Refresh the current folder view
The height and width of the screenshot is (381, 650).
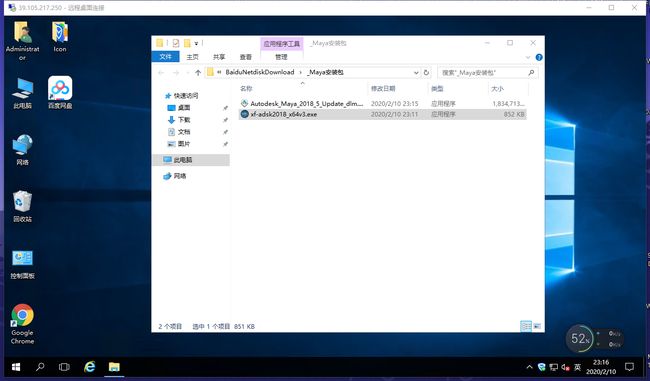[x=426, y=73]
